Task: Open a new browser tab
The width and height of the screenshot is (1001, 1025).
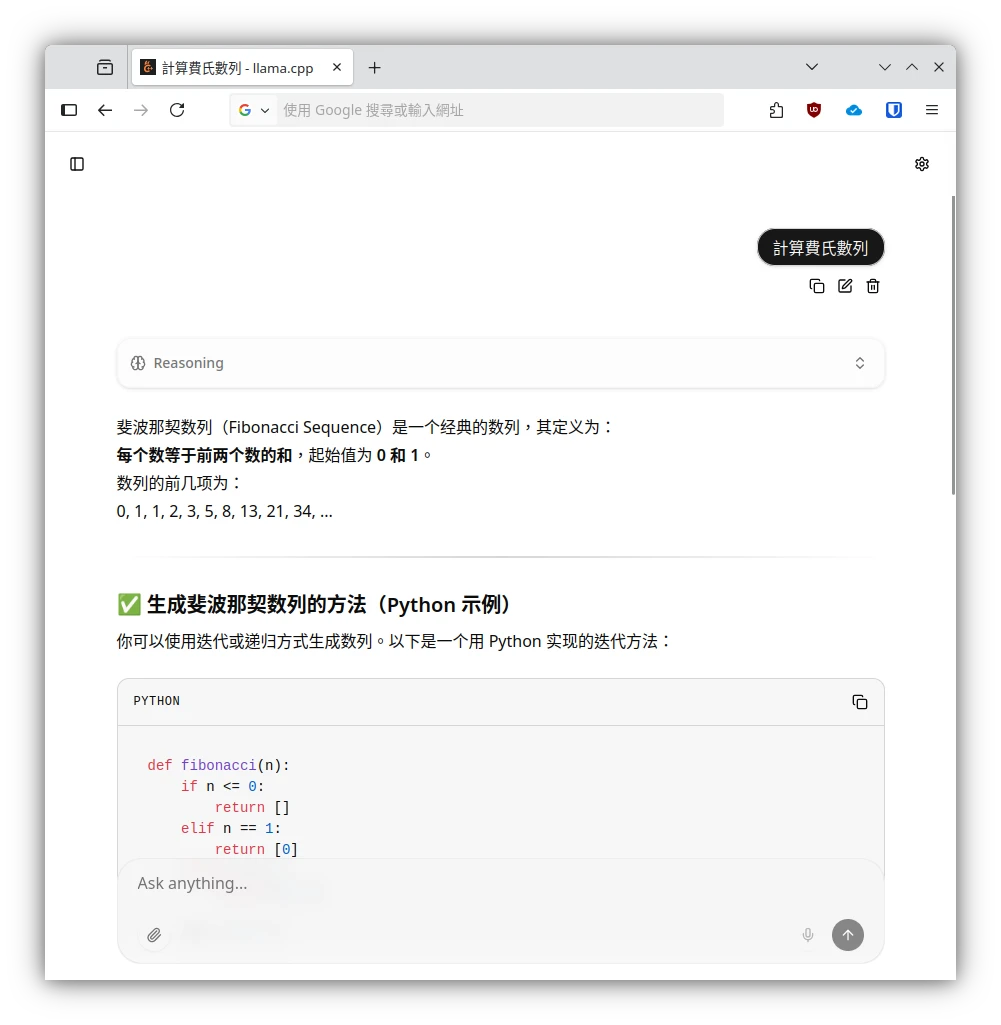Action: click(375, 67)
